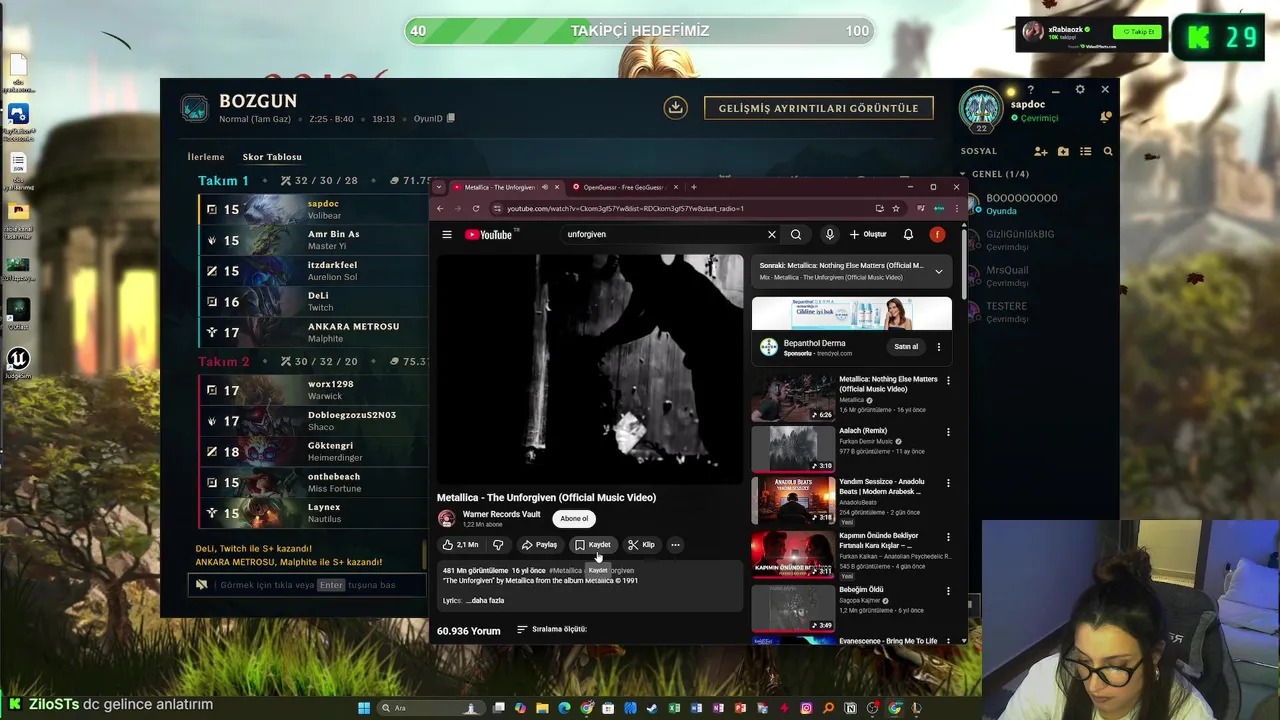This screenshot has height=720, width=1280.
Task: Click the Klip clip button
Action: 641,545
